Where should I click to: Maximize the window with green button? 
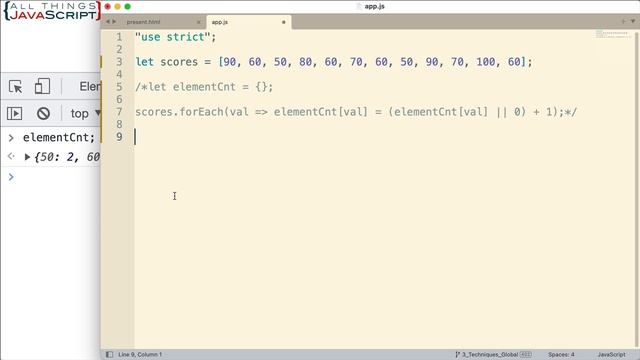point(127,7)
